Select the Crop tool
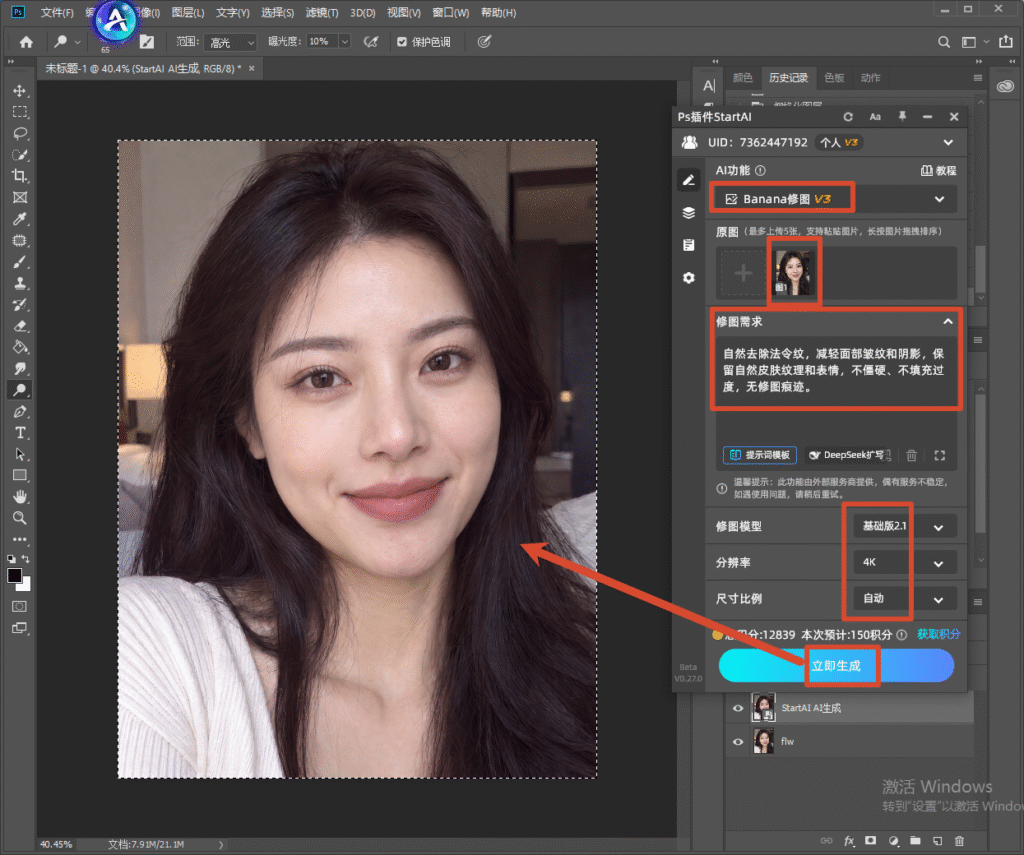 point(20,176)
